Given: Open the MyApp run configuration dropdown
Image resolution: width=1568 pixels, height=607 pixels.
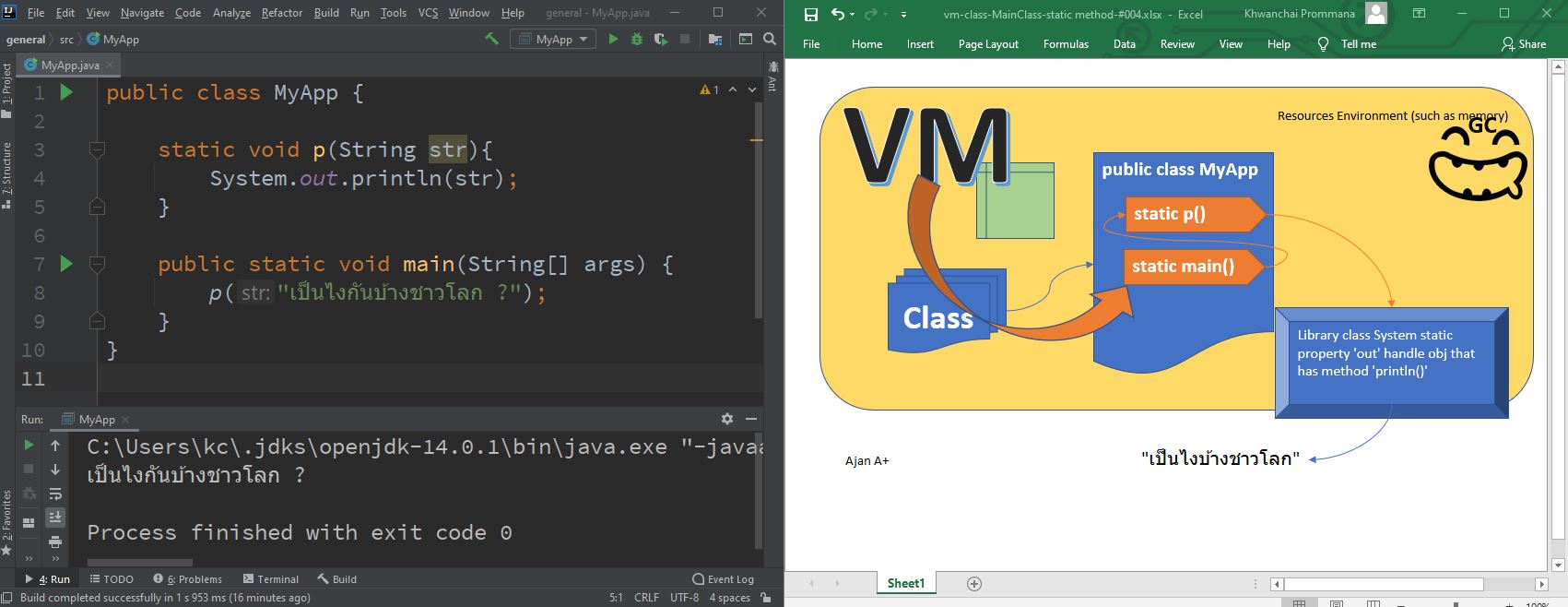Looking at the screenshot, I should tap(553, 39).
